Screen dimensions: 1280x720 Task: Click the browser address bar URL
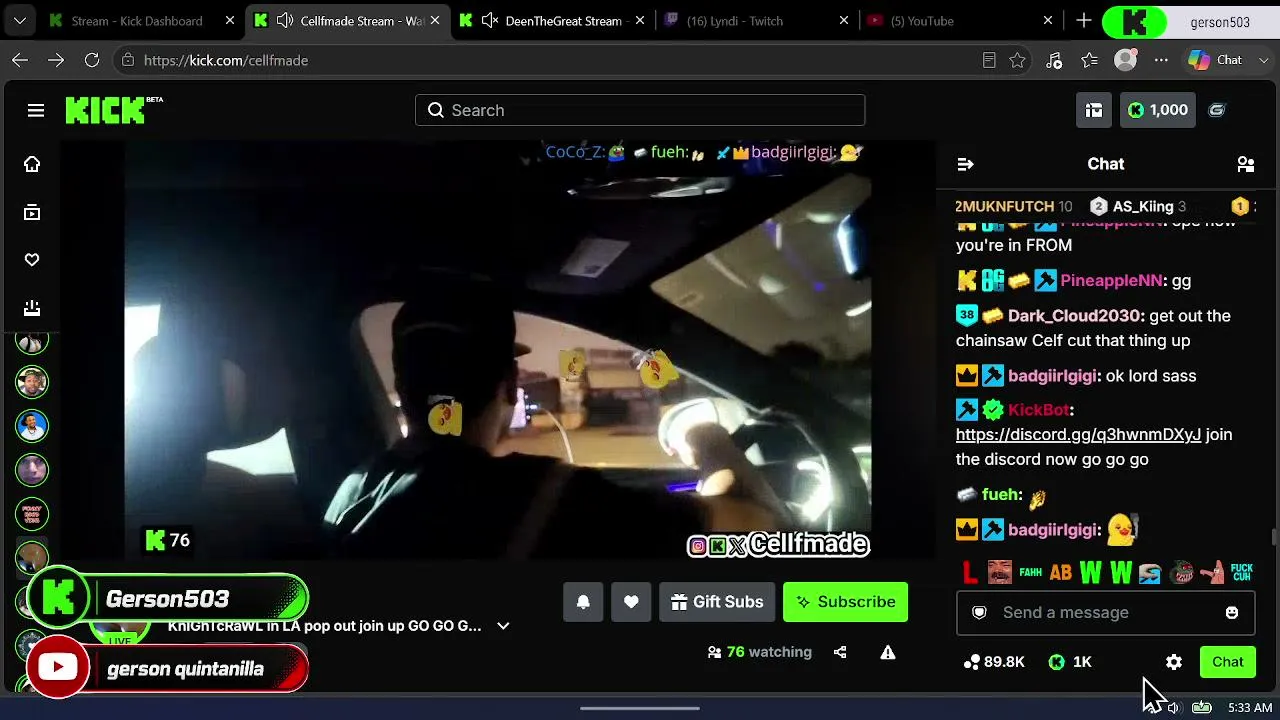coord(226,60)
